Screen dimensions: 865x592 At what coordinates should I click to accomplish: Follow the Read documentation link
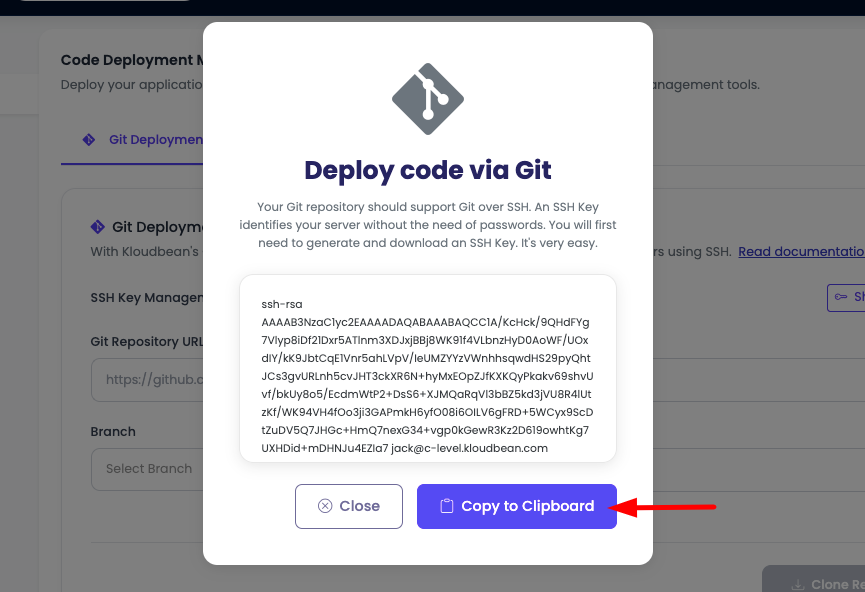pos(801,251)
